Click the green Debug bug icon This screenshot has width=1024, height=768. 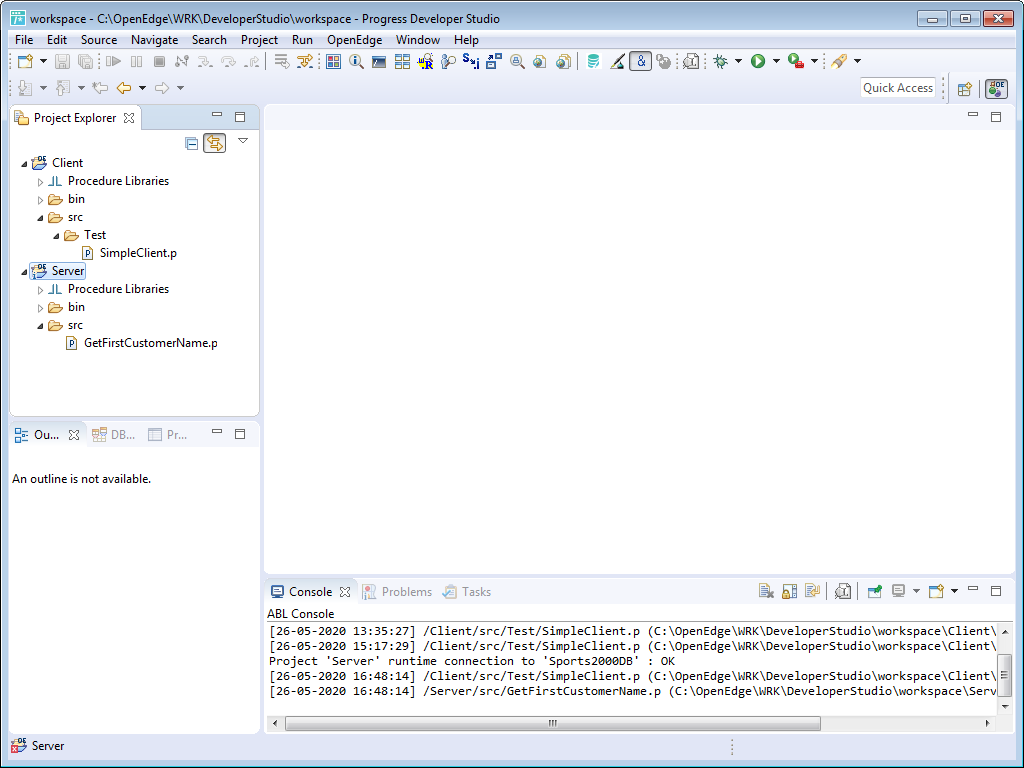tap(720, 61)
